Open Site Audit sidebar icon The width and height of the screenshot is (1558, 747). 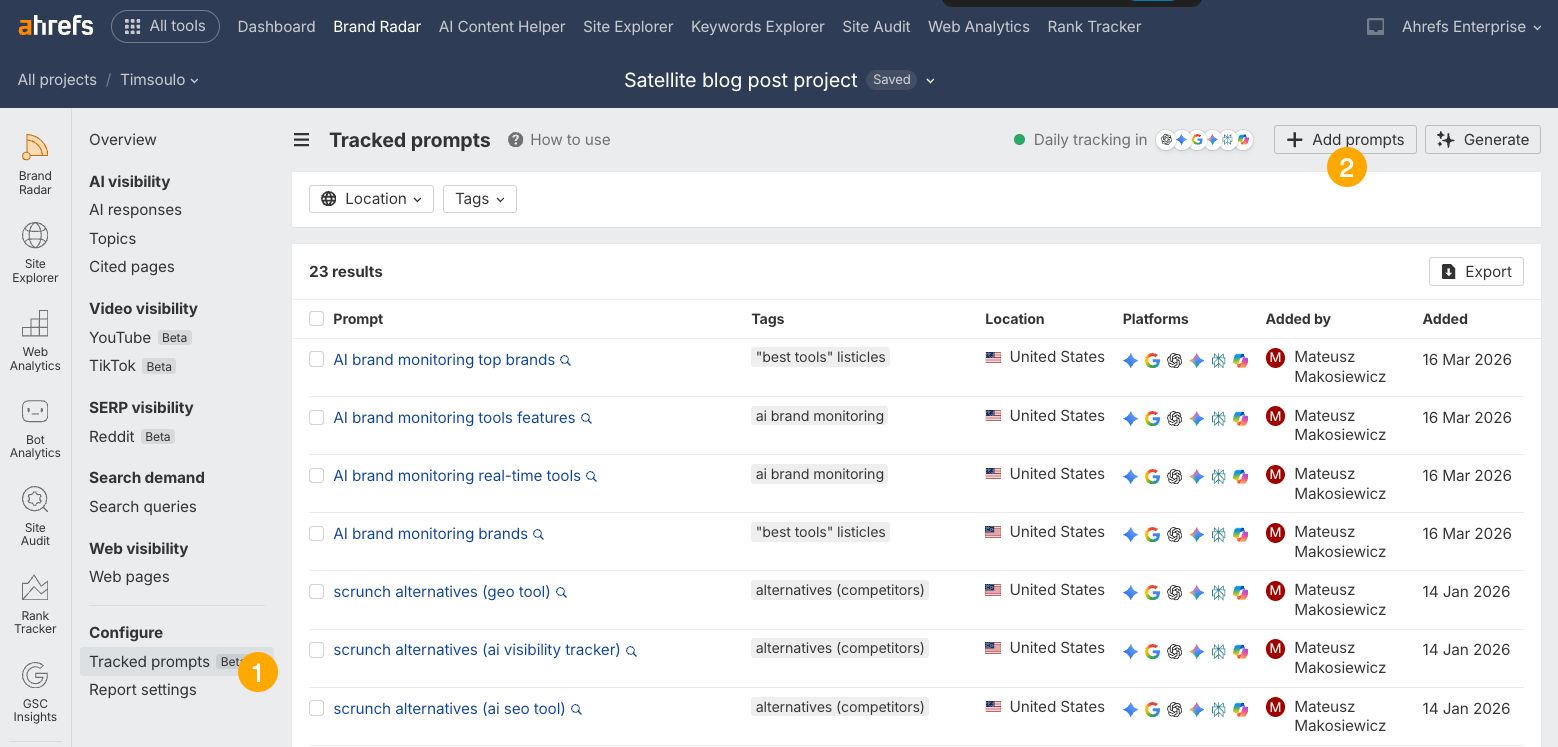(35, 516)
